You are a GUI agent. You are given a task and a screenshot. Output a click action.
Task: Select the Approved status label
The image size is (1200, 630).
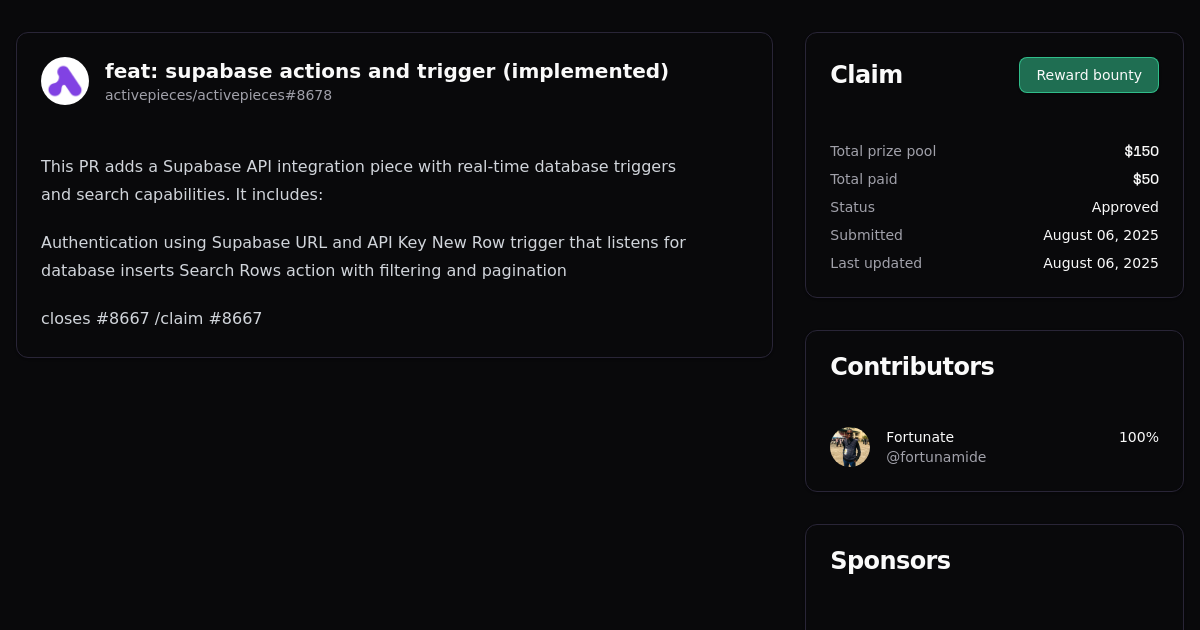(1125, 207)
